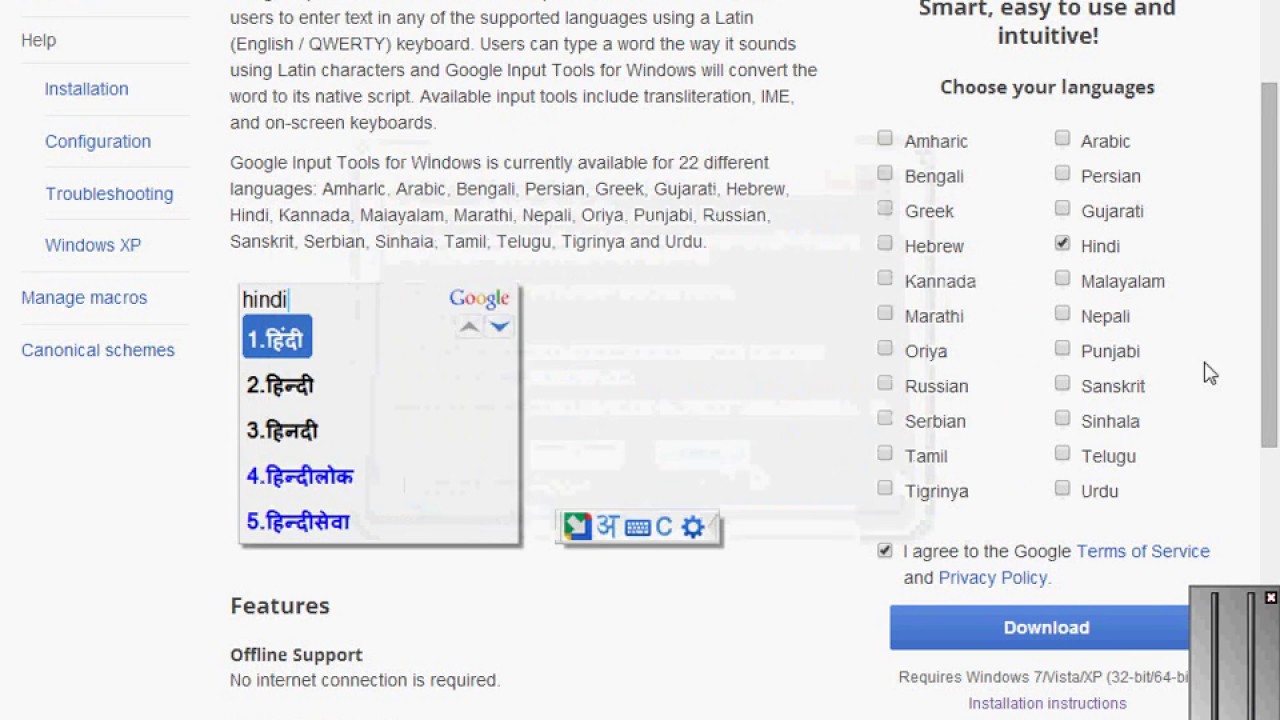This screenshot has width=1280, height=720.
Task: Check the Tigrinya language checkbox
Action: pyautogui.click(x=885, y=488)
